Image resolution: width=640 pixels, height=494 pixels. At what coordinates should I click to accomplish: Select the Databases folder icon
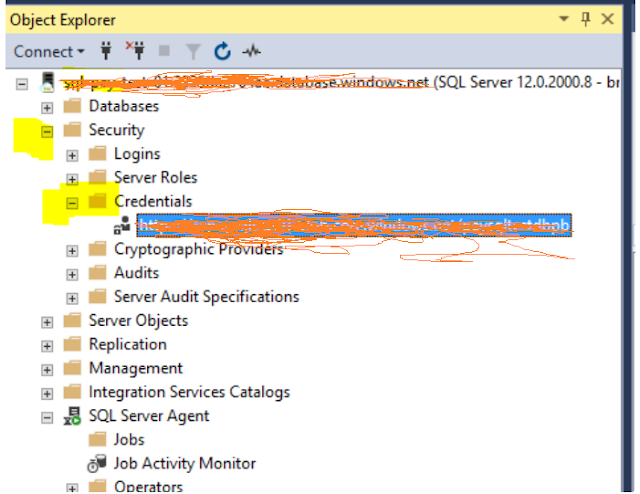(73, 106)
